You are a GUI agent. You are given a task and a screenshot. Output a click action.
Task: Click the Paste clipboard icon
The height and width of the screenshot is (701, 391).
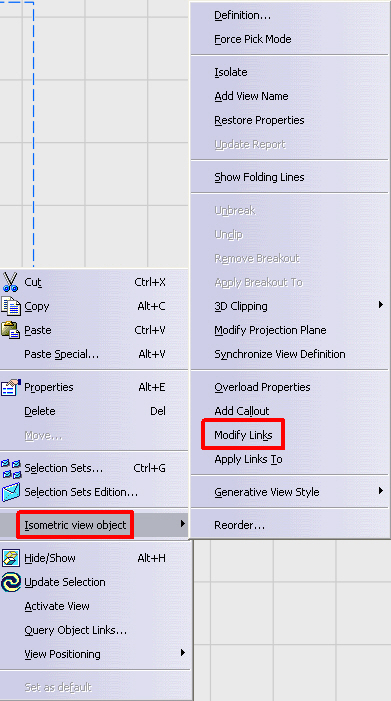pos(10,330)
